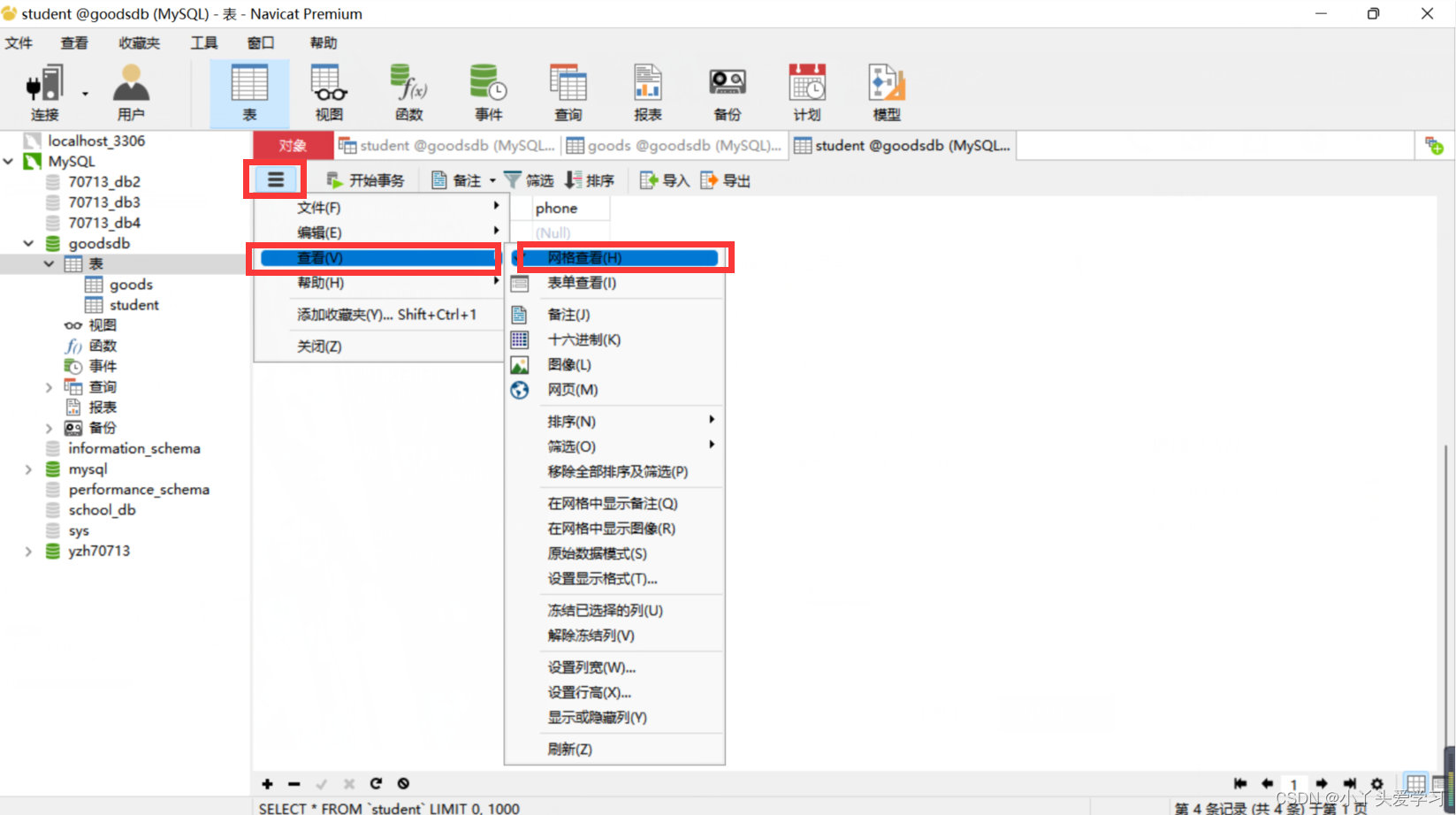This screenshot has height=815, width=1456.
Task: Click the 导出 export button
Action: pos(725,180)
